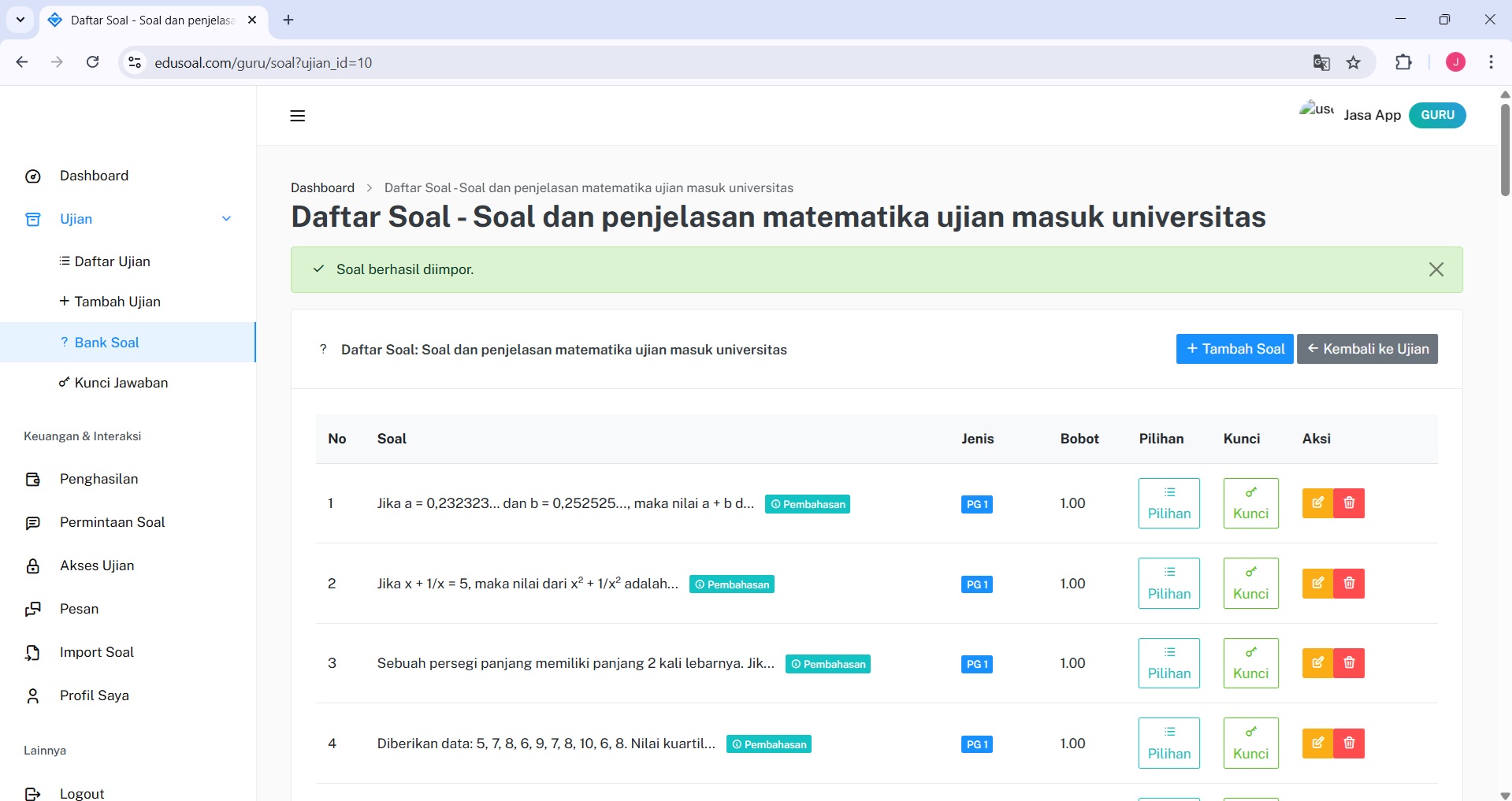This screenshot has height=801, width=1512.
Task: Open Permintaan Soal using the speech-bubble icon
Action: 32,522
